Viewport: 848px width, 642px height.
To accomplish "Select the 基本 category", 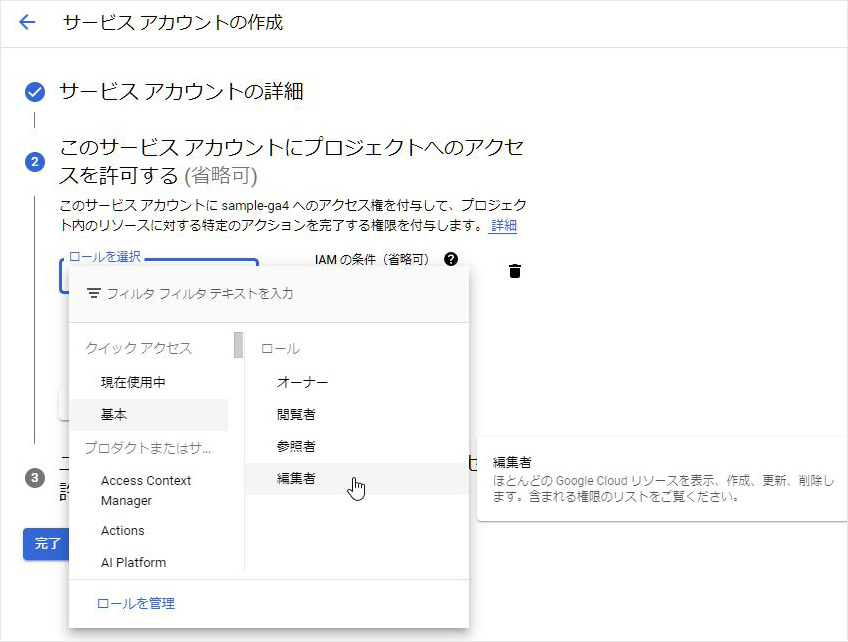I will pyautogui.click(x=114, y=414).
